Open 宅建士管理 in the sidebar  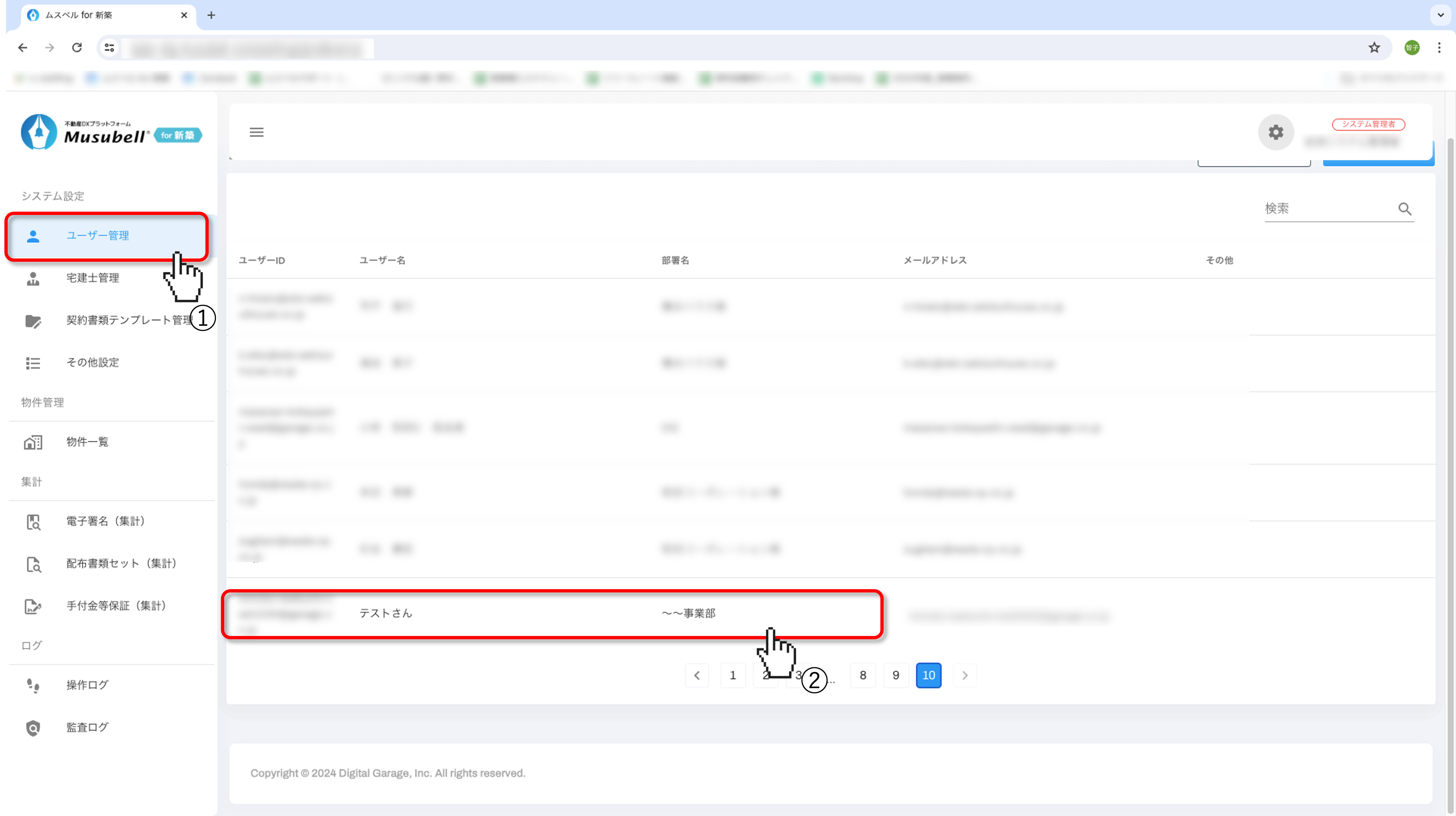[93, 278]
